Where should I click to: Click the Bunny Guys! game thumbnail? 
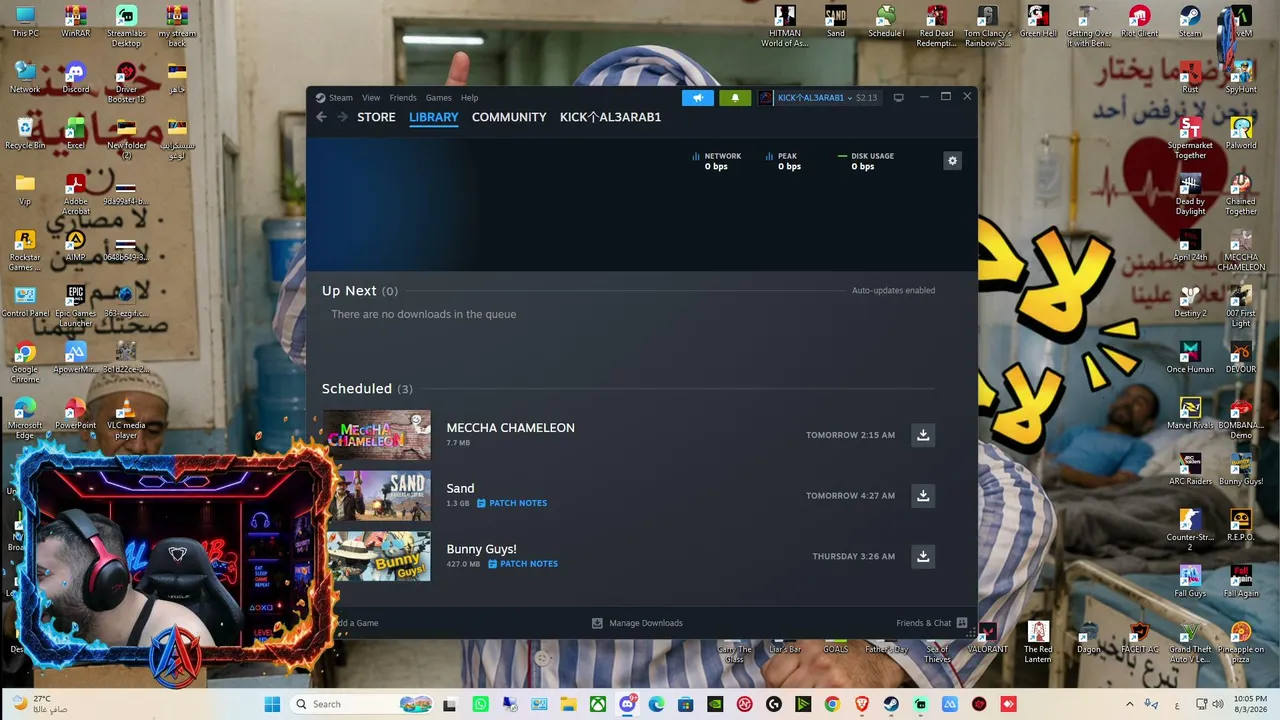376,556
